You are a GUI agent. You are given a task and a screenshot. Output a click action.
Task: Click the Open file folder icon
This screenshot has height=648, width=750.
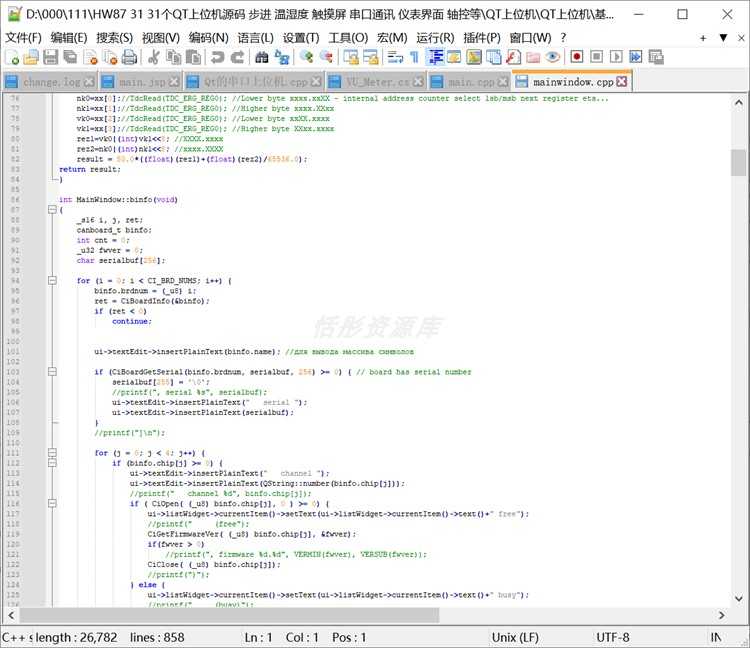[x=31, y=57]
